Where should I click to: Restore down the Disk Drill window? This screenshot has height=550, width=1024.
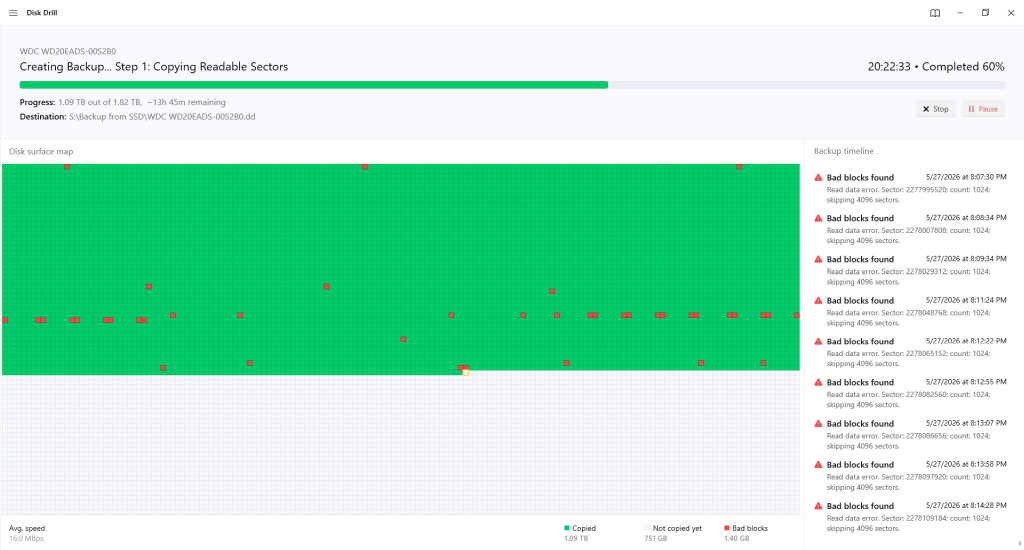click(x=985, y=13)
